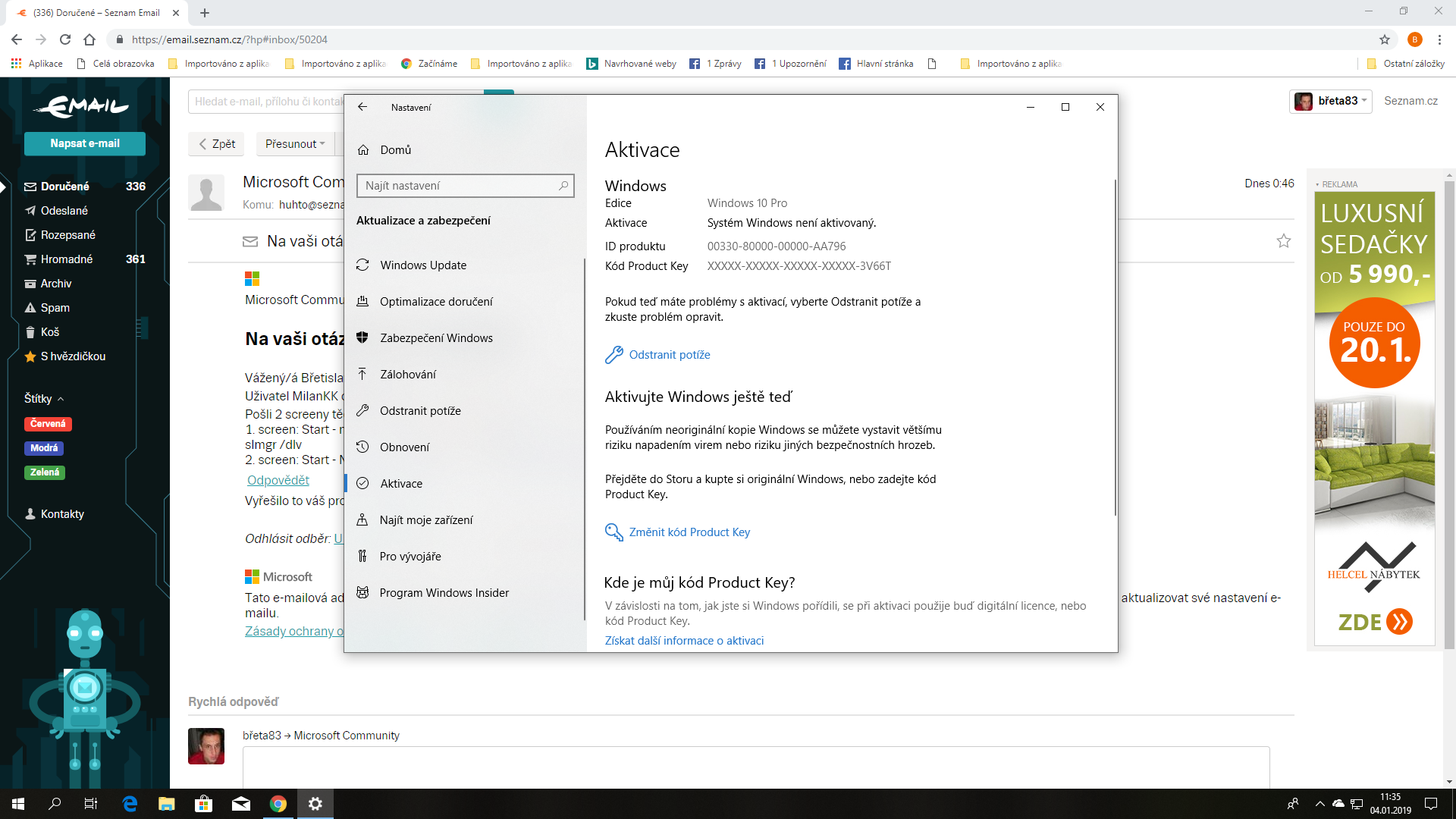This screenshot has width=1456, height=819.
Task: Open Microsoft Store from taskbar
Action: click(204, 804)
